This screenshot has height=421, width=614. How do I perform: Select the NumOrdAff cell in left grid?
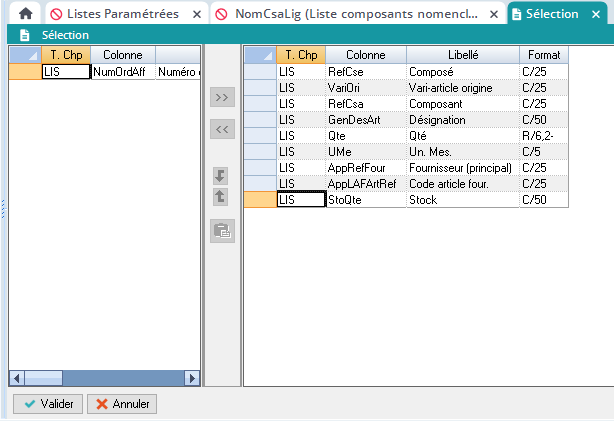pos(121,72)
